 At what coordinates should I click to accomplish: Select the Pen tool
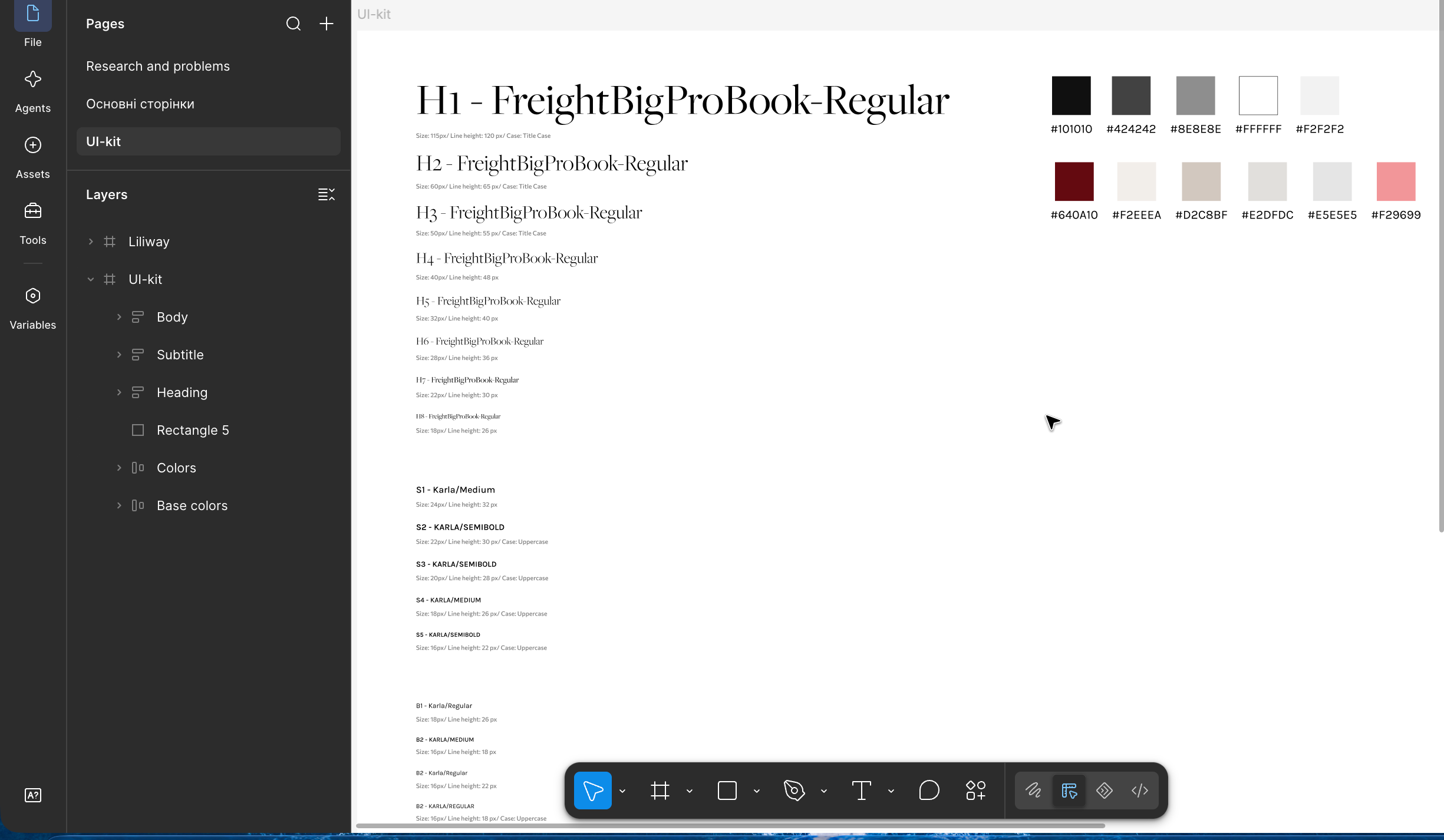click(x=794, y=791)
